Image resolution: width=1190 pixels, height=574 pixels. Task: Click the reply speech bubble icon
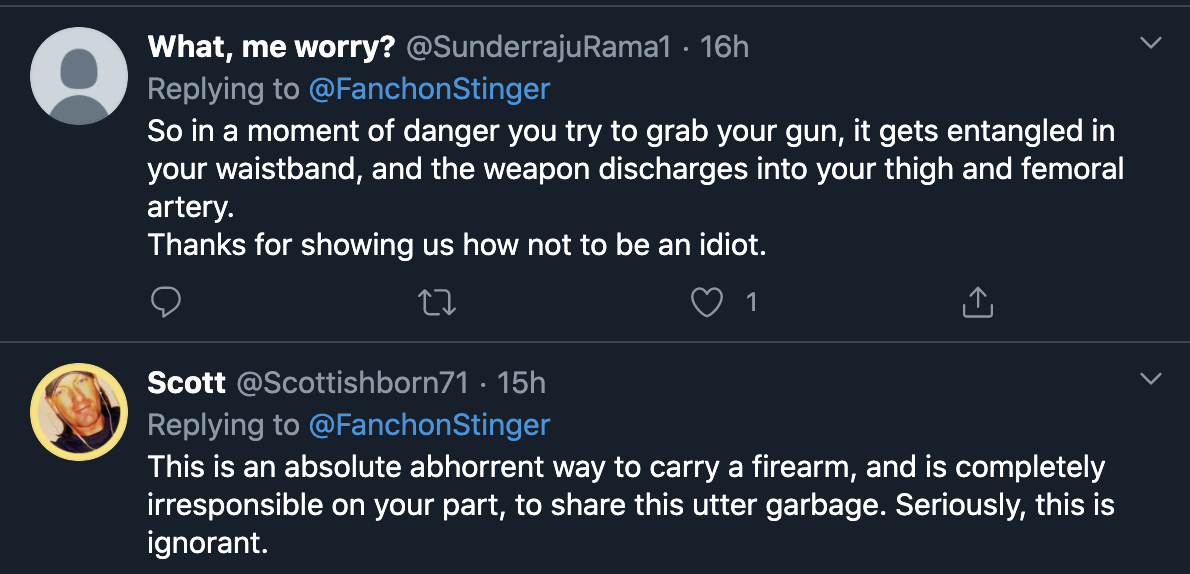pyautogui.click(x=165, y=303)
